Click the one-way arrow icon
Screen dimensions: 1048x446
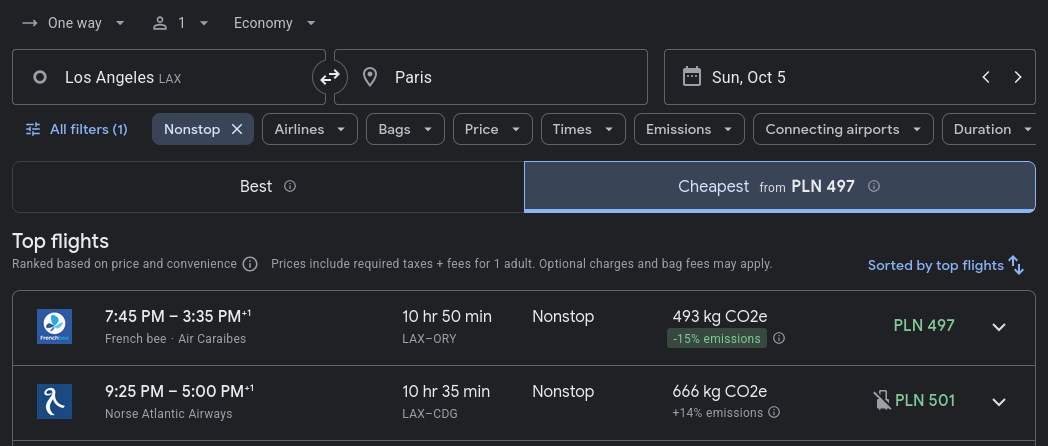(29, 23)
